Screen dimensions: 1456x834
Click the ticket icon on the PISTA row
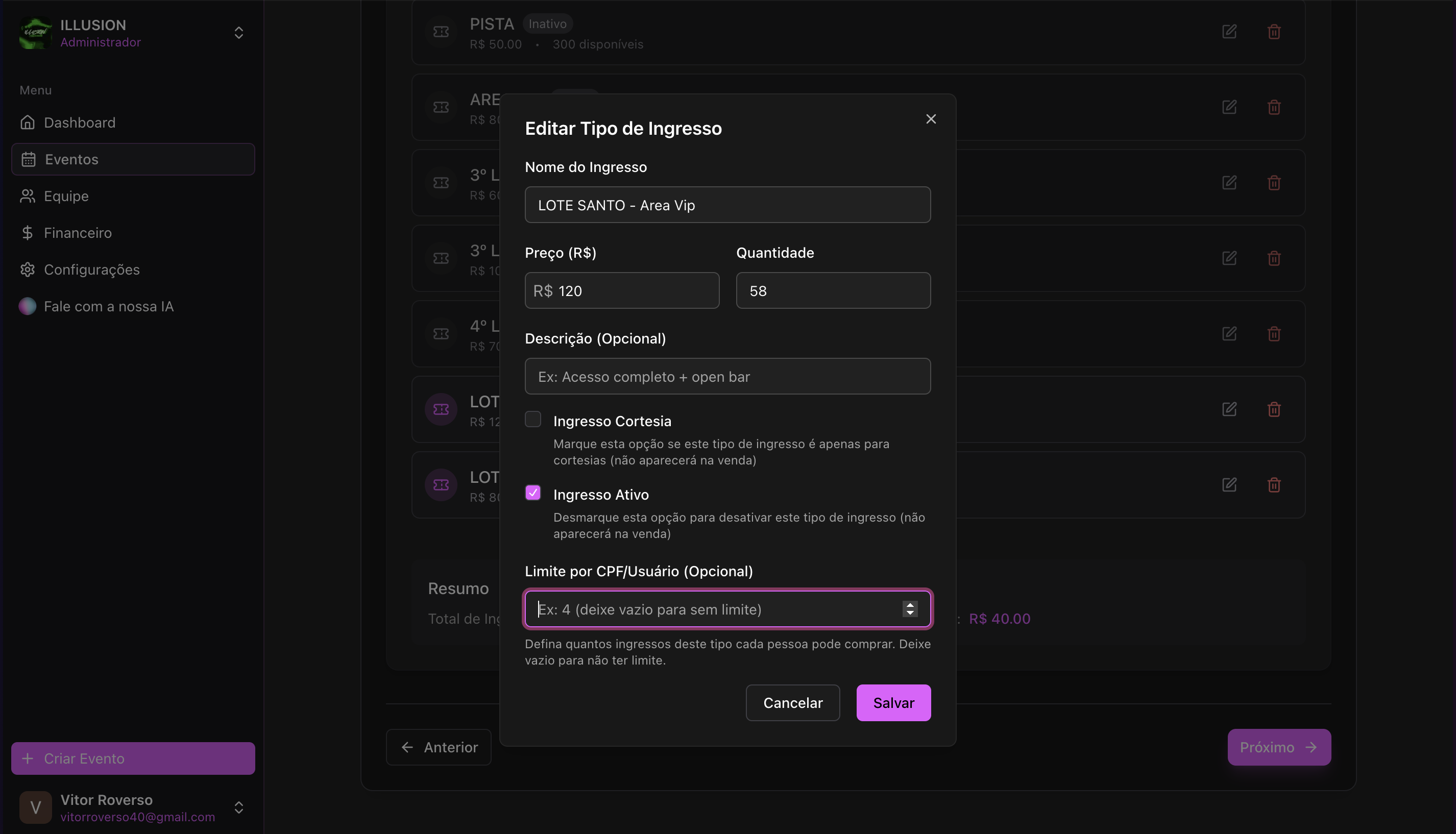click(x=441, y=32)
